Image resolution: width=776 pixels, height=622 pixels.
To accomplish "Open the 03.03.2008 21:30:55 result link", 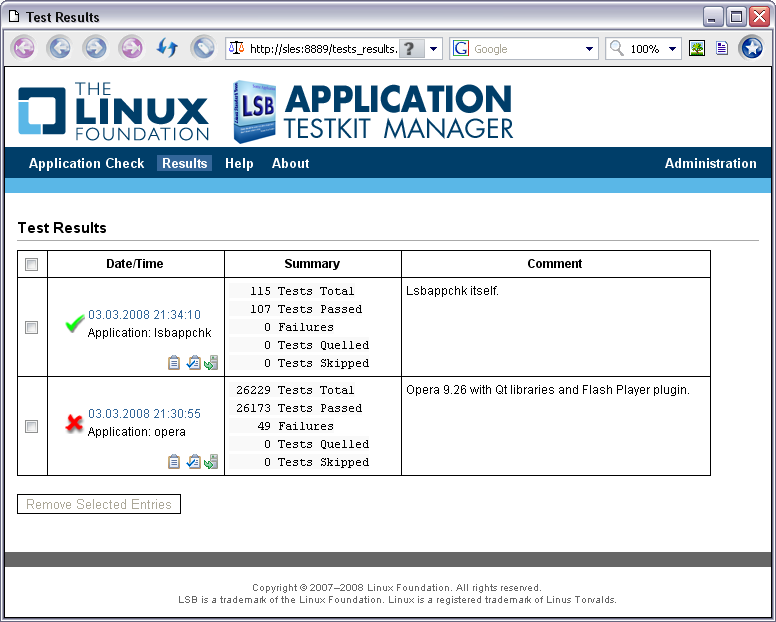I will [145, 414].
